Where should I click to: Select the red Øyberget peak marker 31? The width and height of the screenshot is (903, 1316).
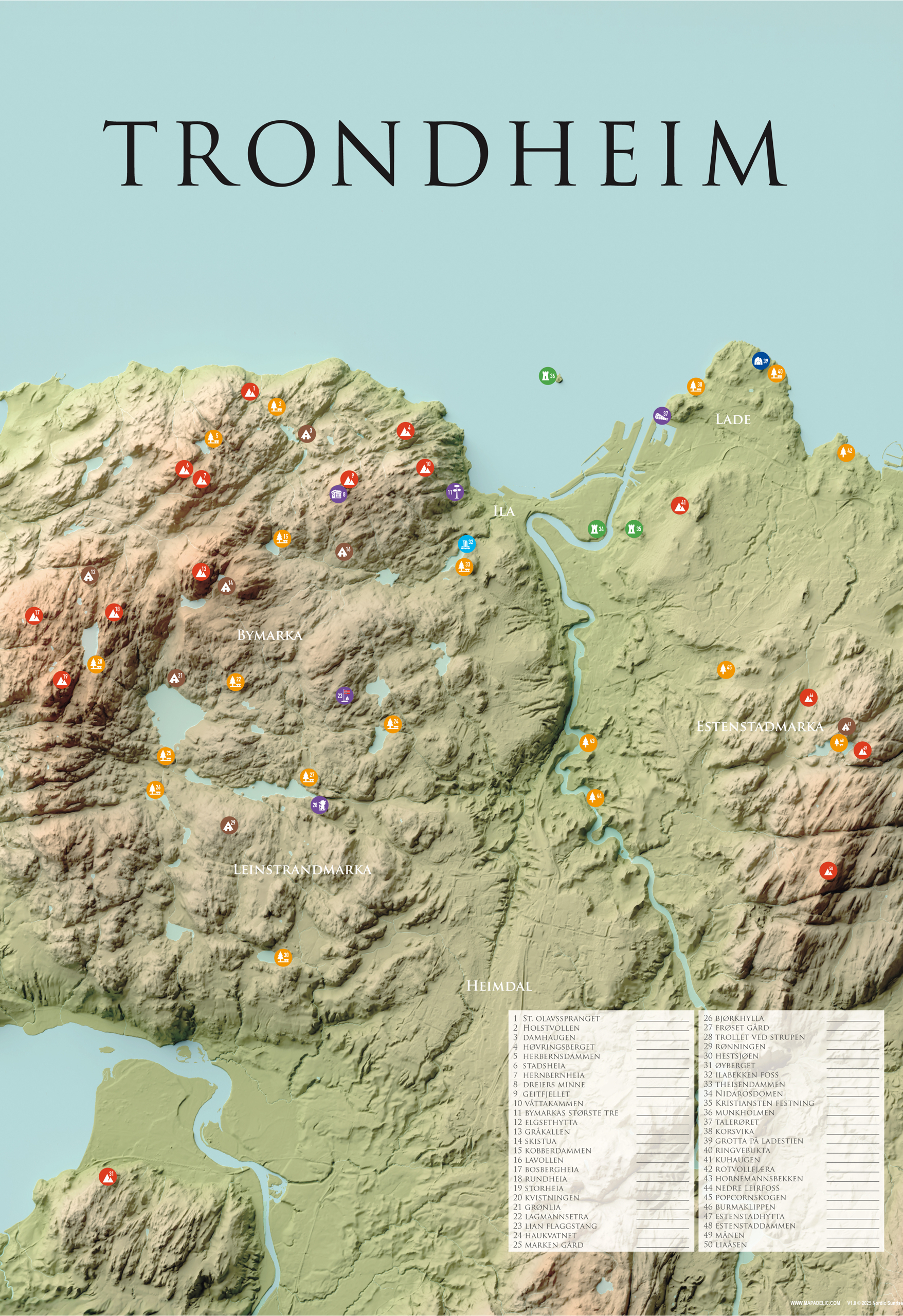(x=107, y=1177)
